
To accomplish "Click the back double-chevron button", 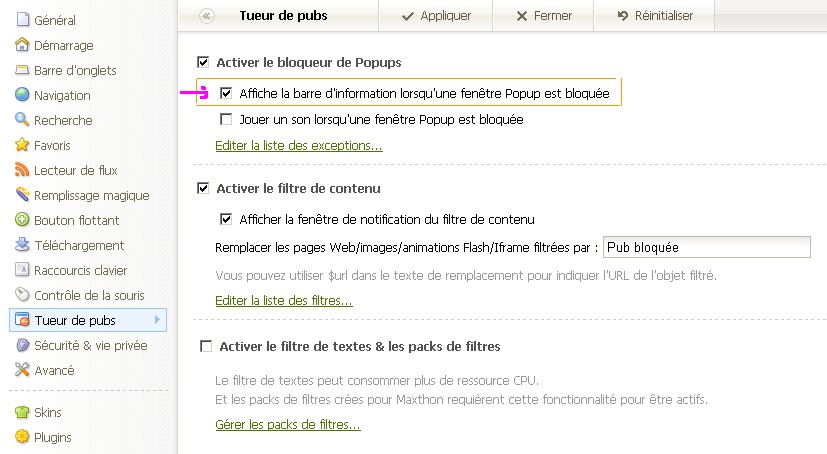I will [x=207, y=16].
